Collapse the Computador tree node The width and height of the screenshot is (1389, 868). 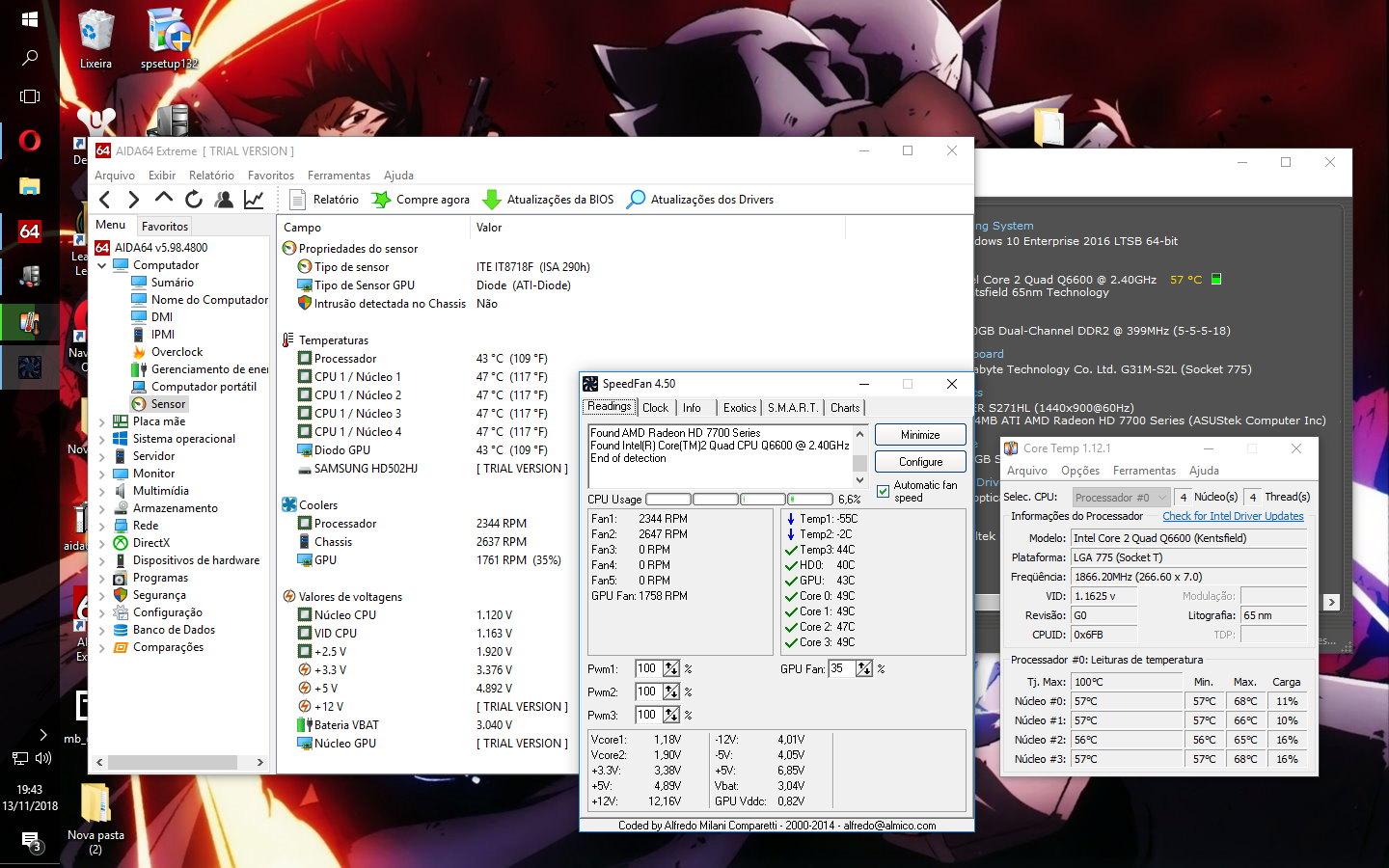[x=102, y=265]
